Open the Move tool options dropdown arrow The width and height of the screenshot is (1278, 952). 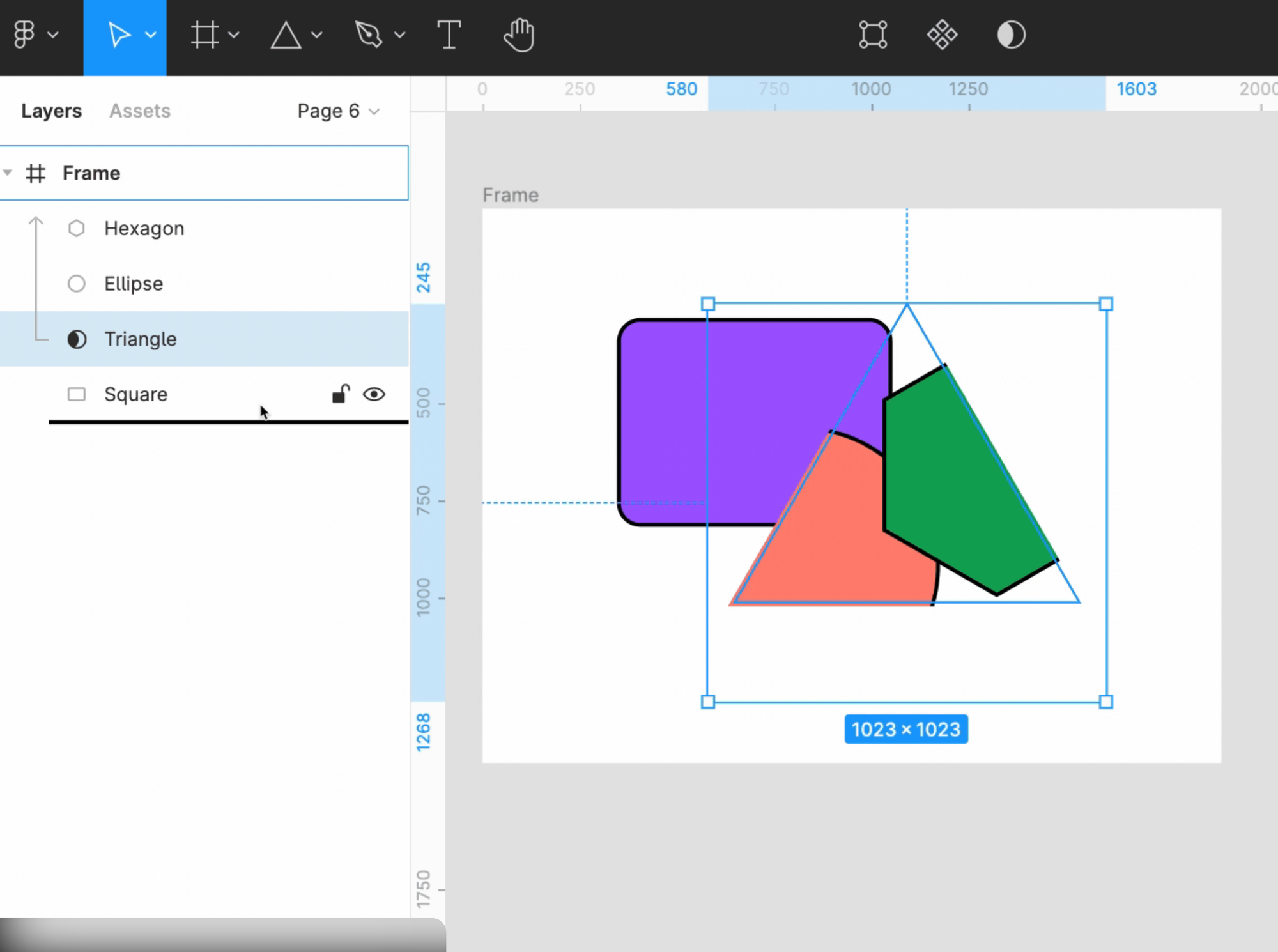tap(151, 35)
